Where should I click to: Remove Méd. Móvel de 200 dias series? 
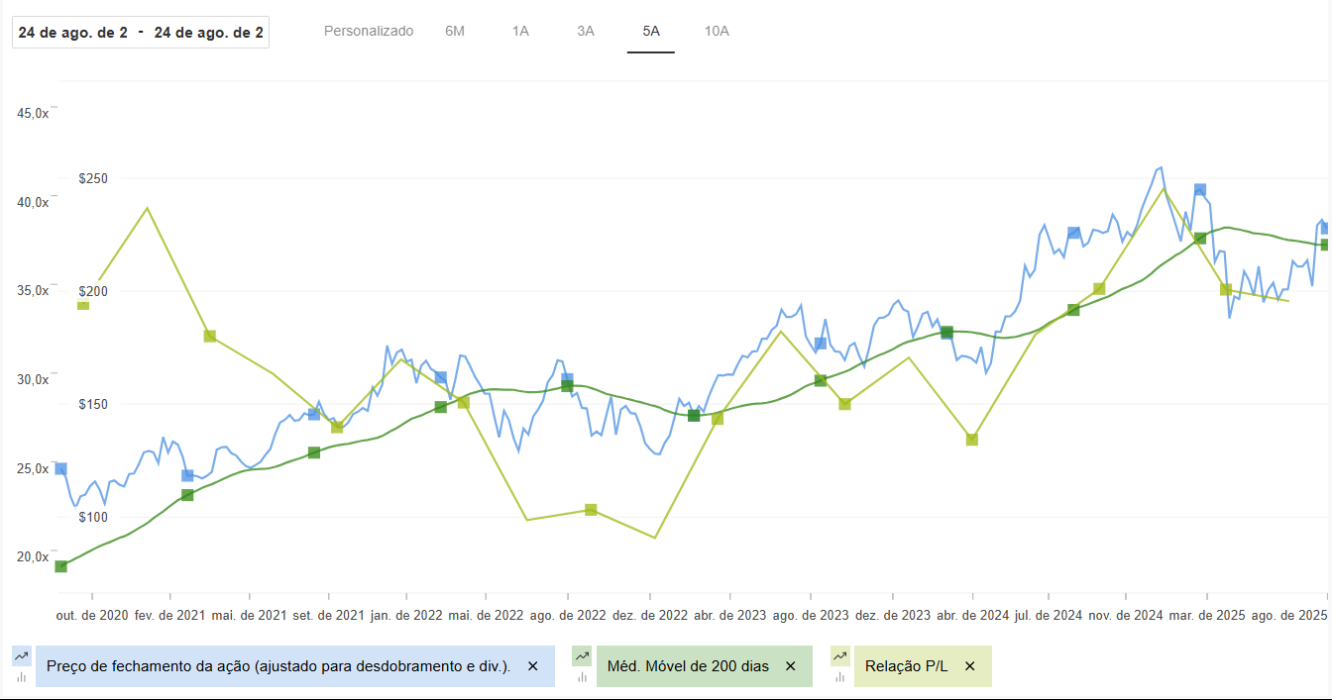790,666
